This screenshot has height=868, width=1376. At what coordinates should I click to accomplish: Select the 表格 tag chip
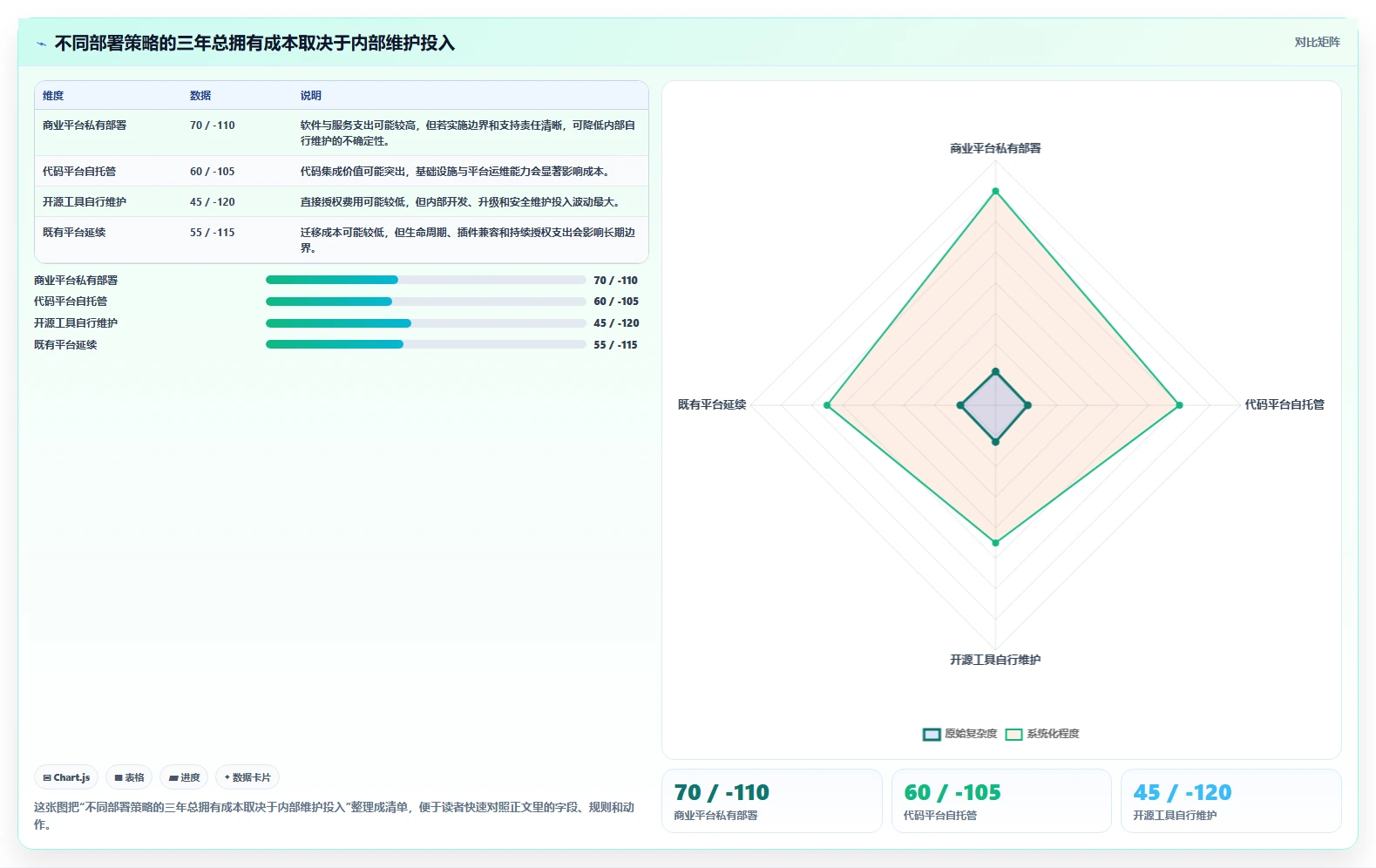click(x=129, y=777)
